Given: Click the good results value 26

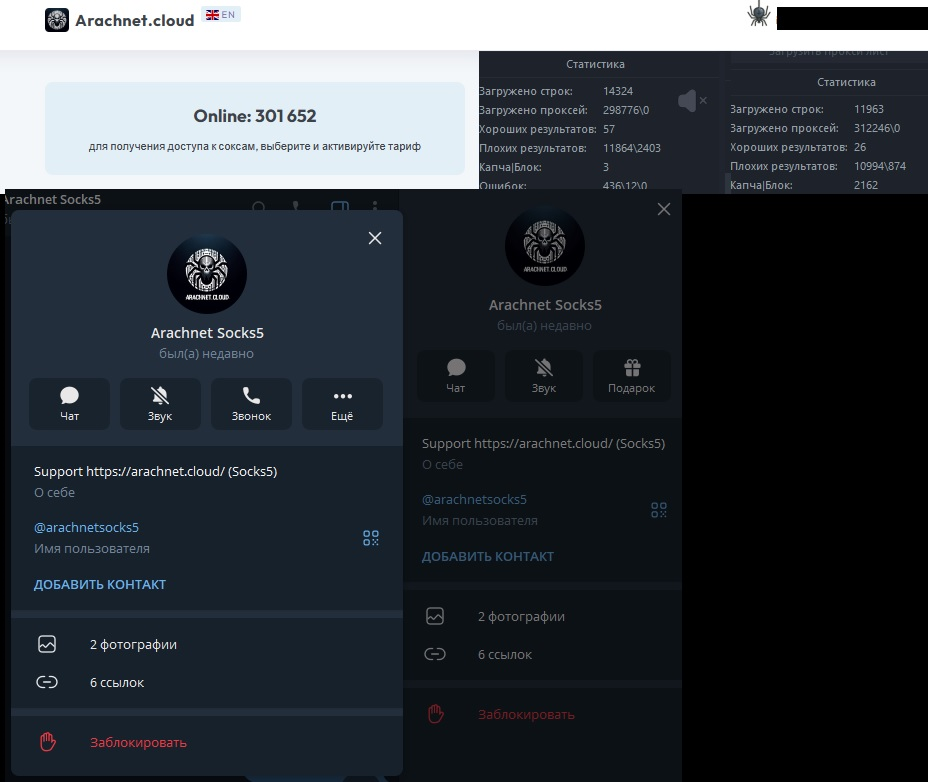Looking at the screenshot, I should click(859, 147).
